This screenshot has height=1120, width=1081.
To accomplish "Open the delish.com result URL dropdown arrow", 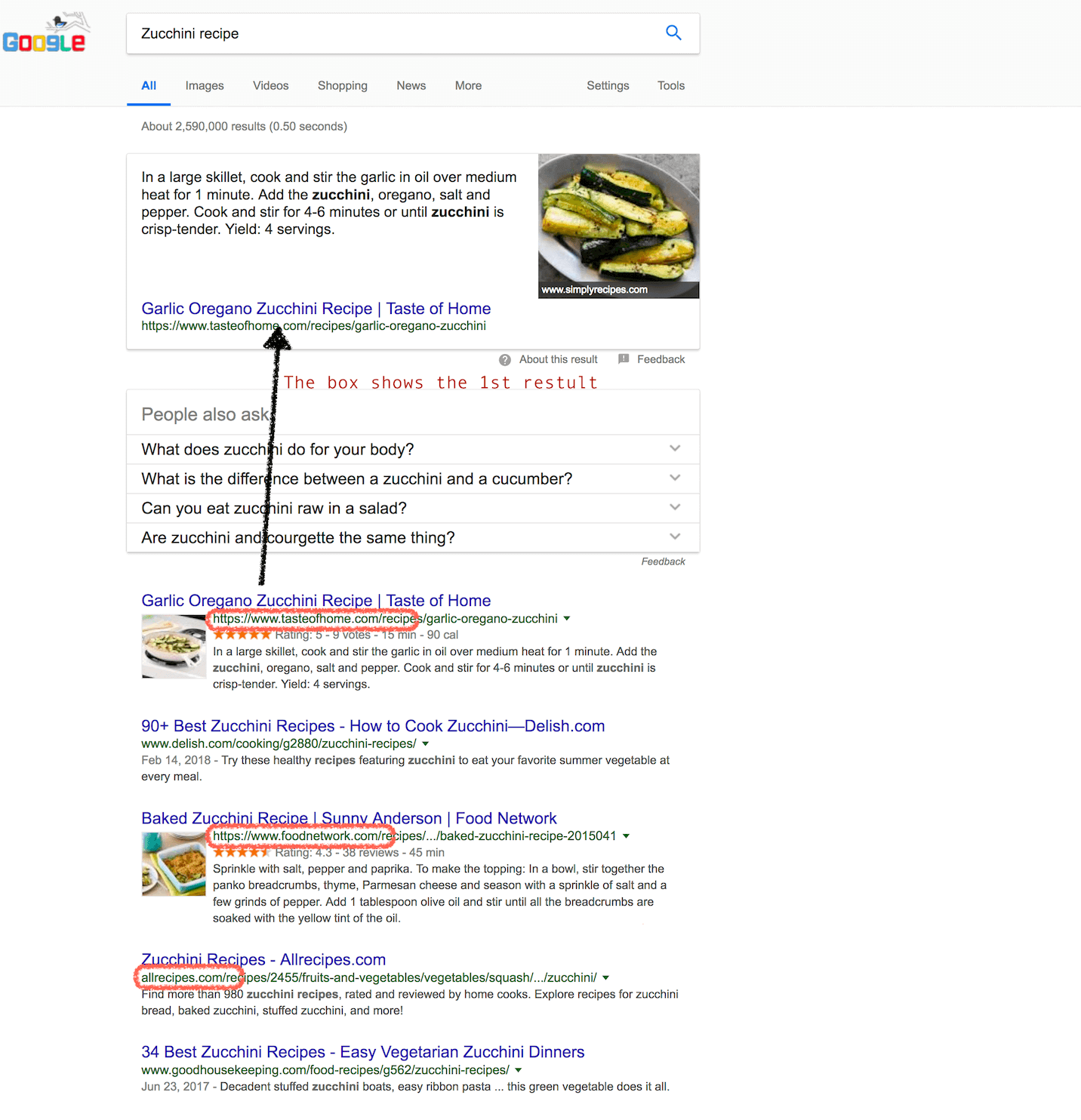I will (x=426, y=744).
